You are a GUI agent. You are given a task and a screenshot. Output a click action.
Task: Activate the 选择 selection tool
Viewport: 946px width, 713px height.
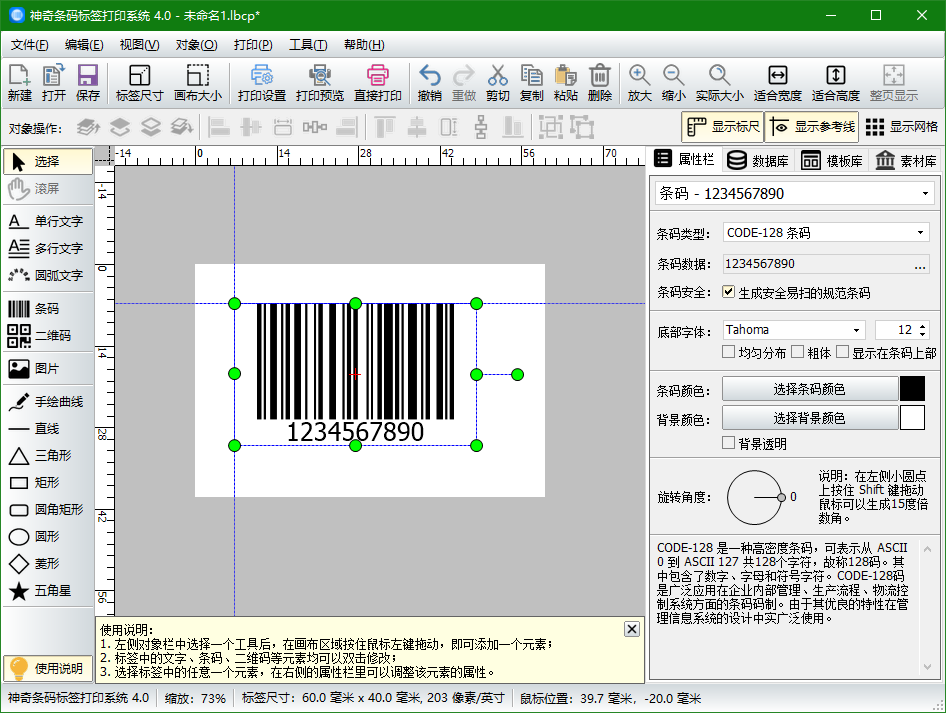point(48,162)
